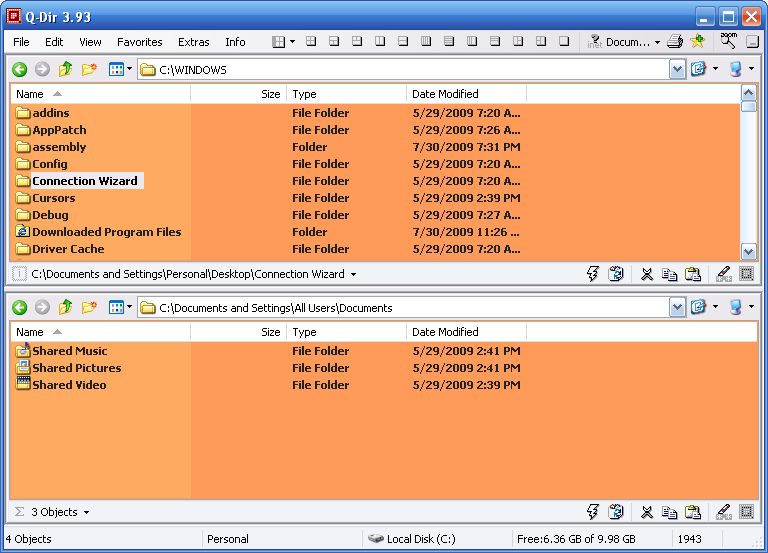Open the Favorites menu
The width and height of the screenshot is (768, 553).
[x=140, y=42]
